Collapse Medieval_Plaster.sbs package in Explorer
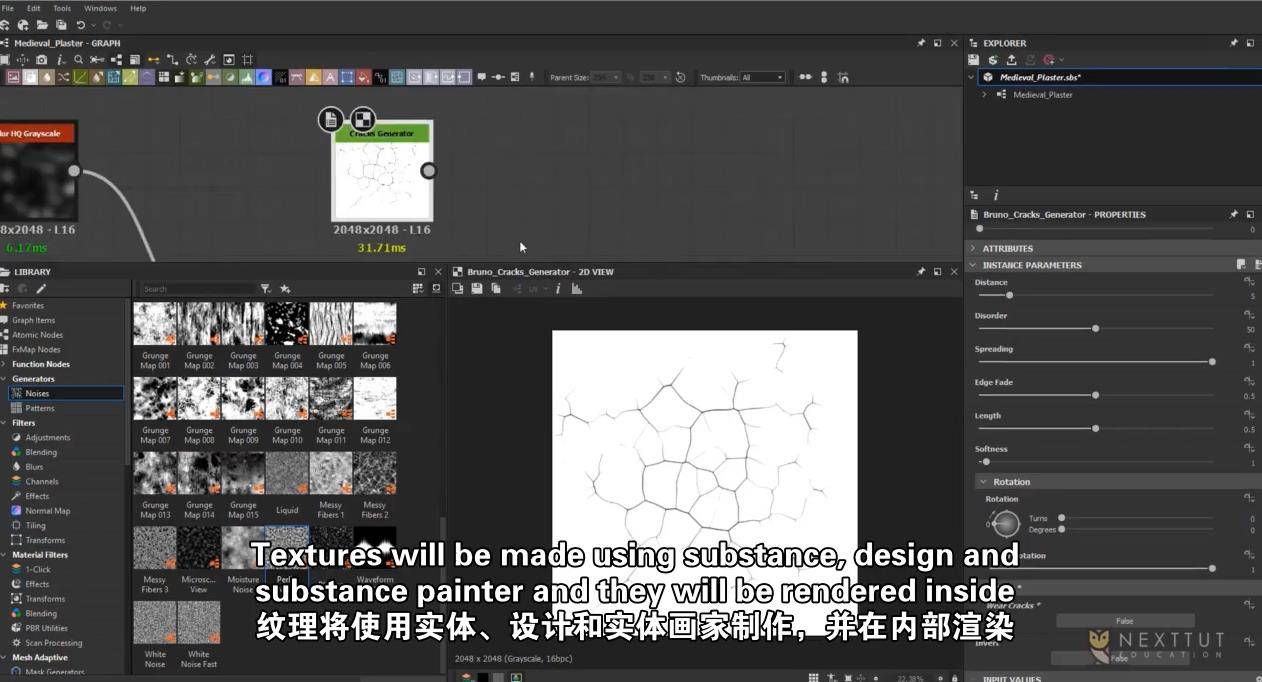This screenshot has width=1262, height=682. point(972,77)
